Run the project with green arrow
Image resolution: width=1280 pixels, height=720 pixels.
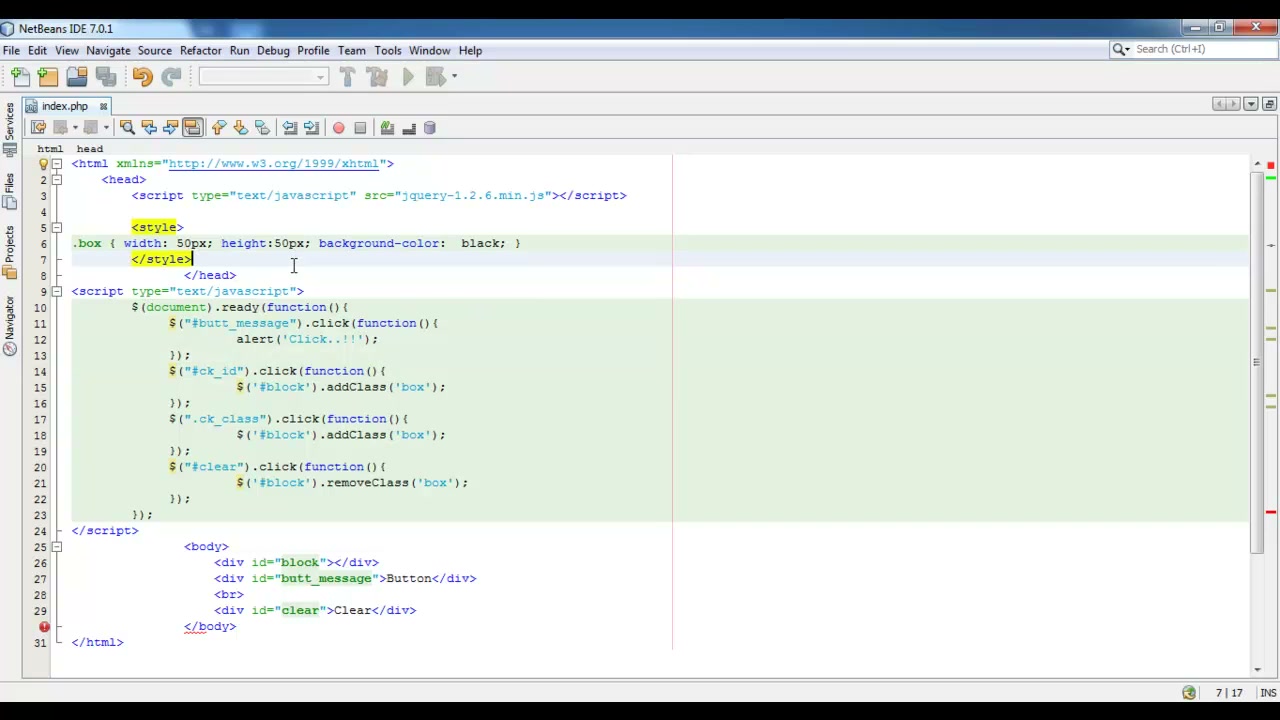click(x=408, y=77)
